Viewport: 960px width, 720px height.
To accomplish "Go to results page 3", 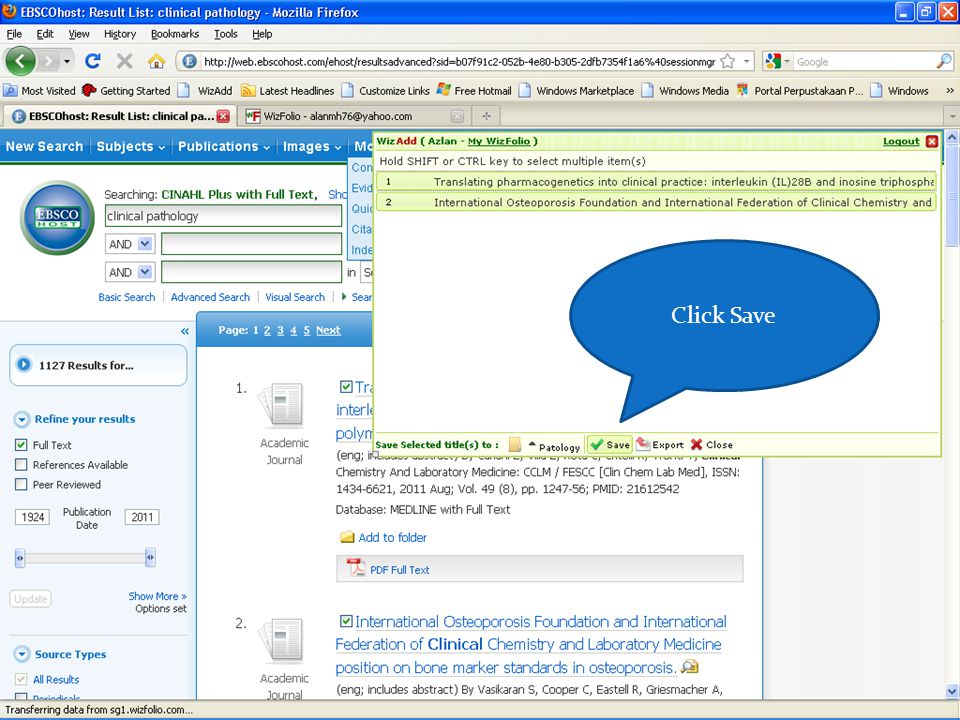I will [280, 331].
